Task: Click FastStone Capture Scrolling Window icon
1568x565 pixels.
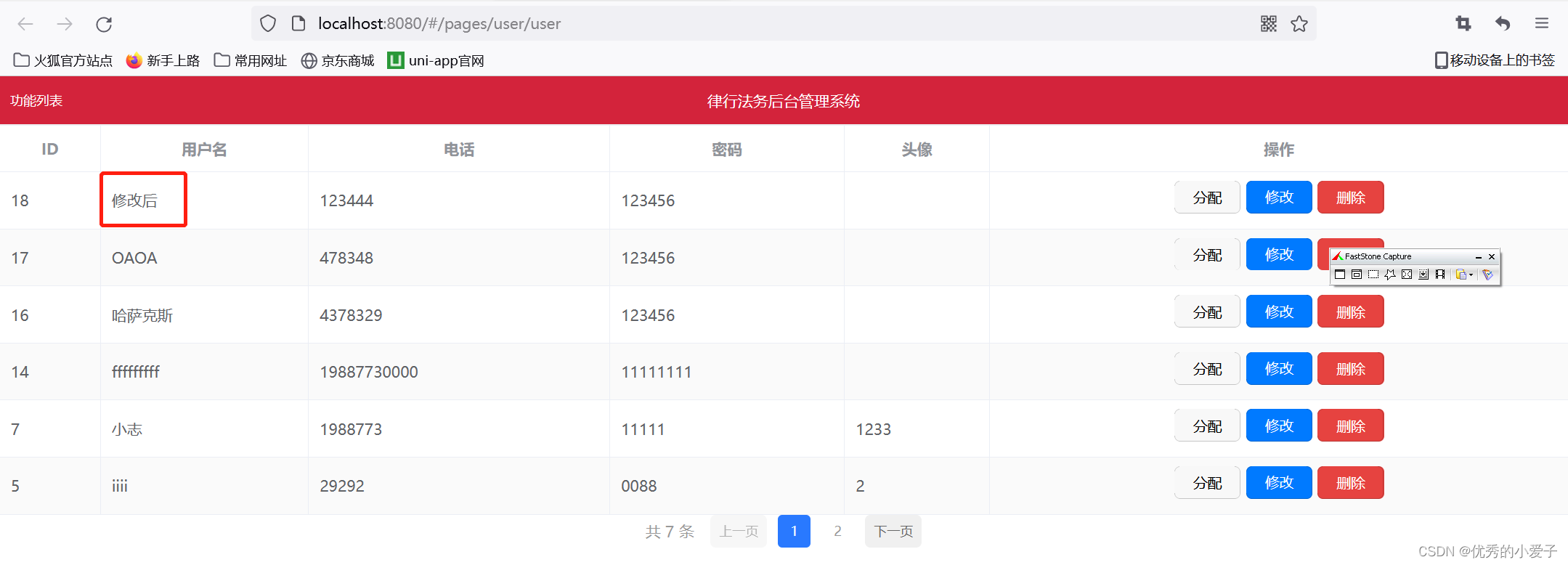Action: click(x=1423, y=274)
